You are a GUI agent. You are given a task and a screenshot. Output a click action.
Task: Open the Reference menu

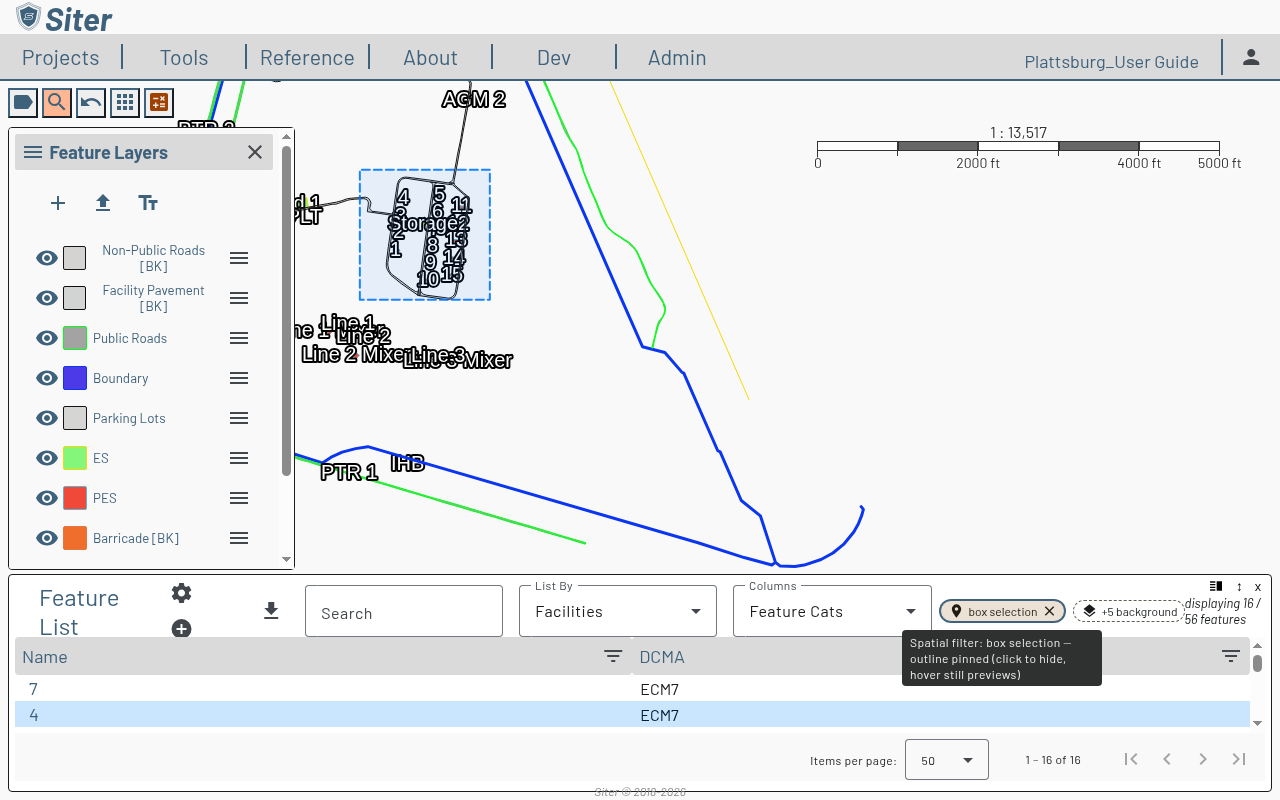307,57
